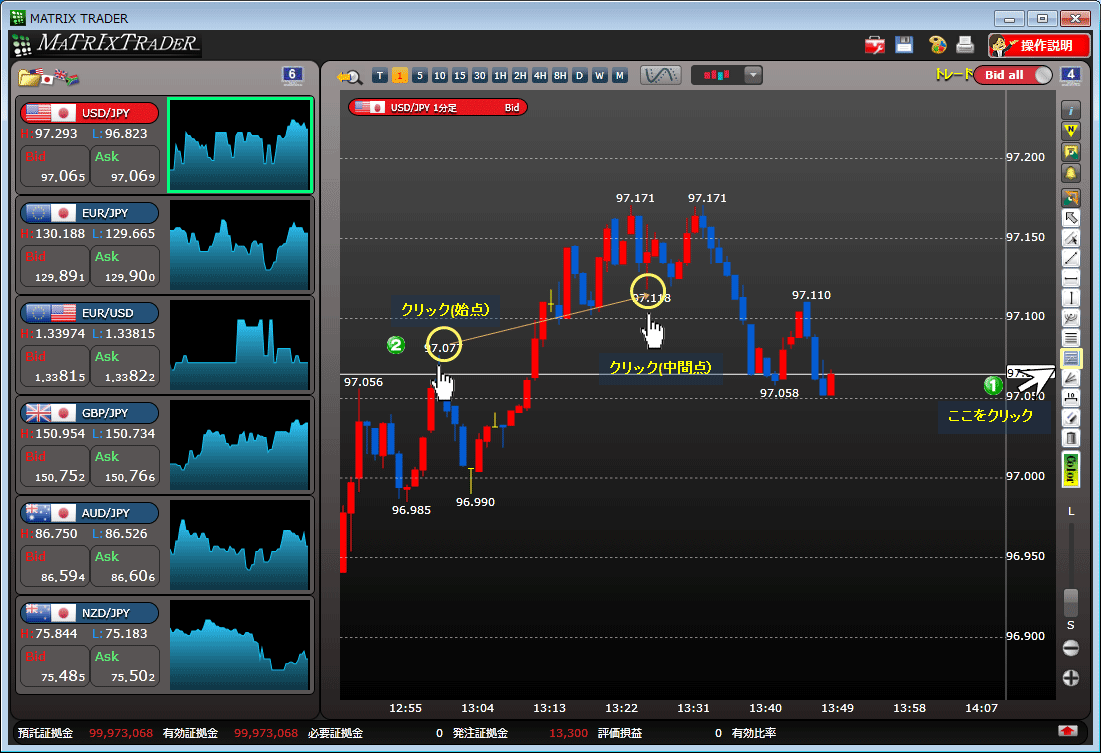
Task: Click the GBP/JPY Ask price button
Action: tap(125, 466)
